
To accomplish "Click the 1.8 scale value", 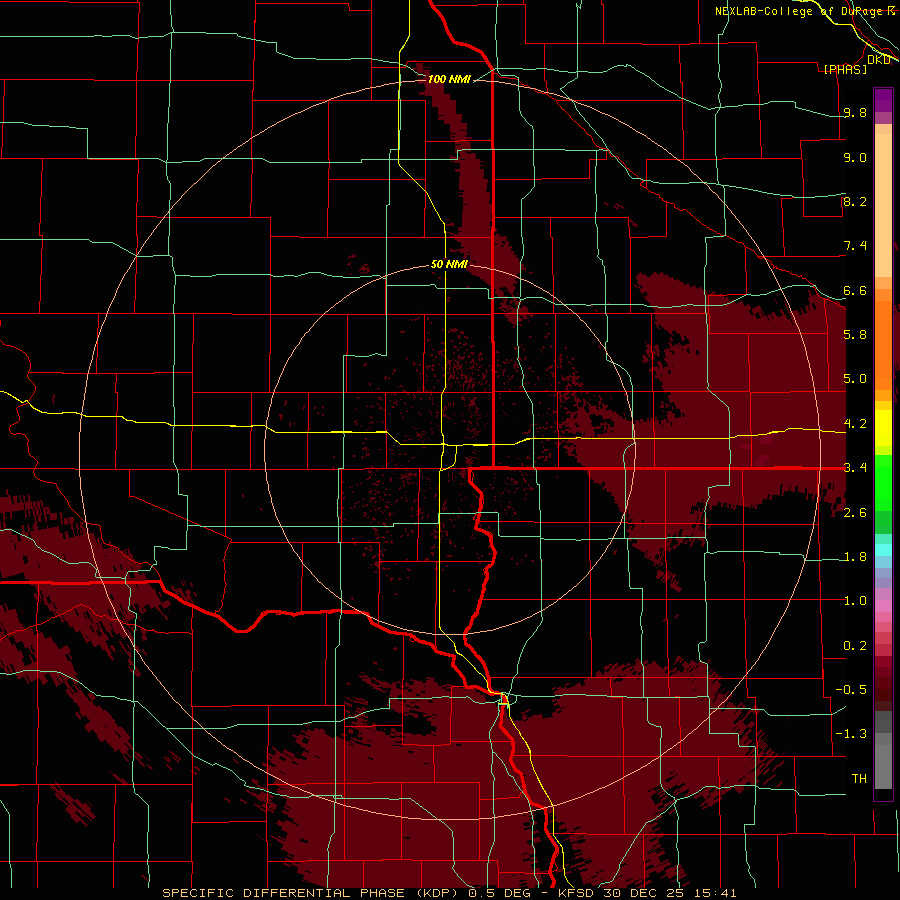I will click(855, 557).
